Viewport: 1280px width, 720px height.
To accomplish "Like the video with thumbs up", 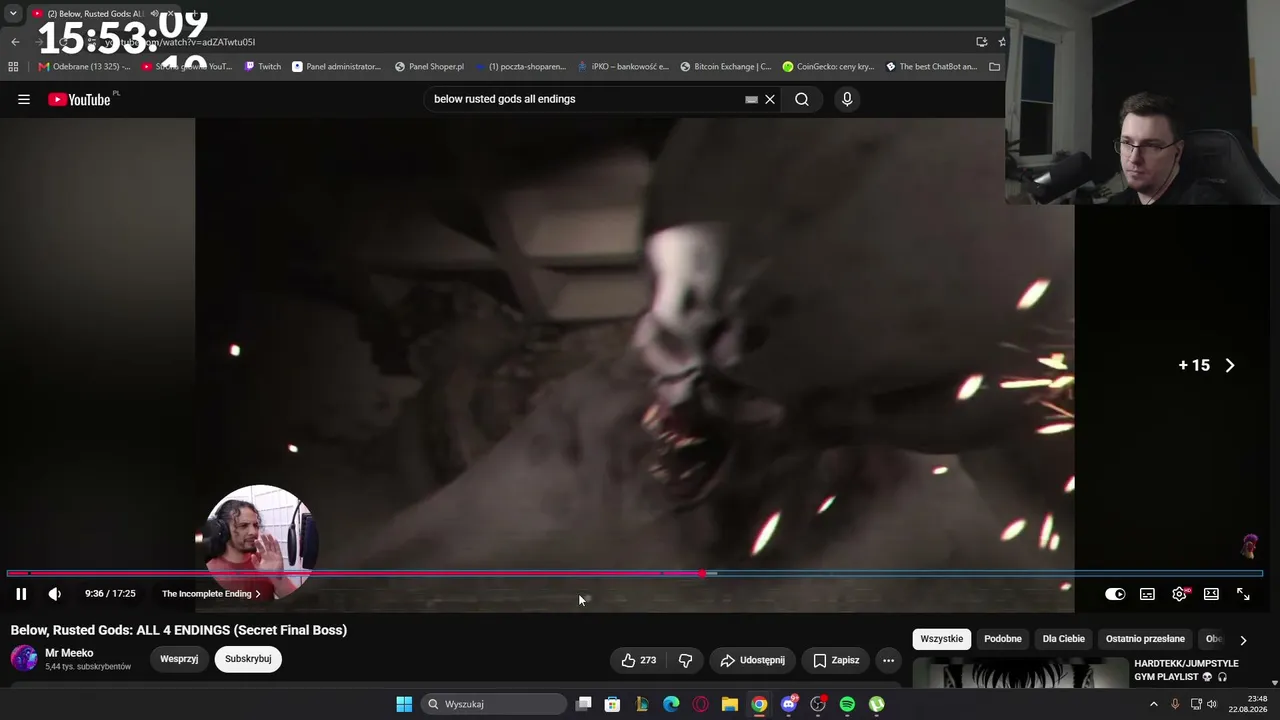I will [x=639, y=660].
